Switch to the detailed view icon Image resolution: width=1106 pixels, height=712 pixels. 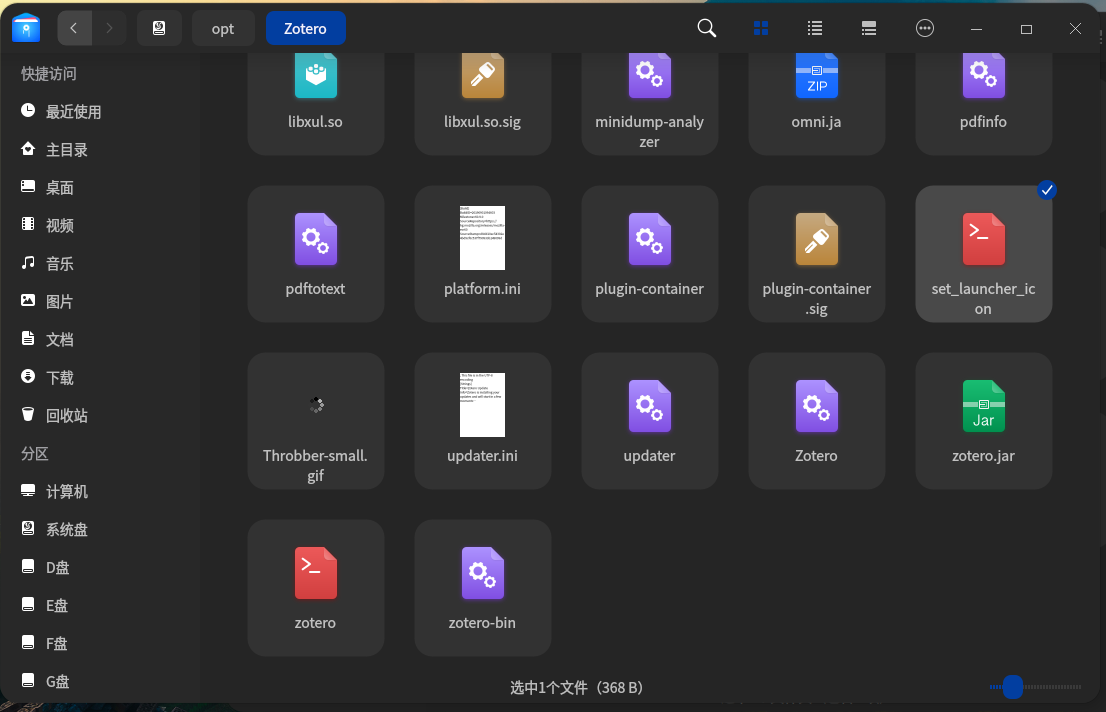coord(868,28)
